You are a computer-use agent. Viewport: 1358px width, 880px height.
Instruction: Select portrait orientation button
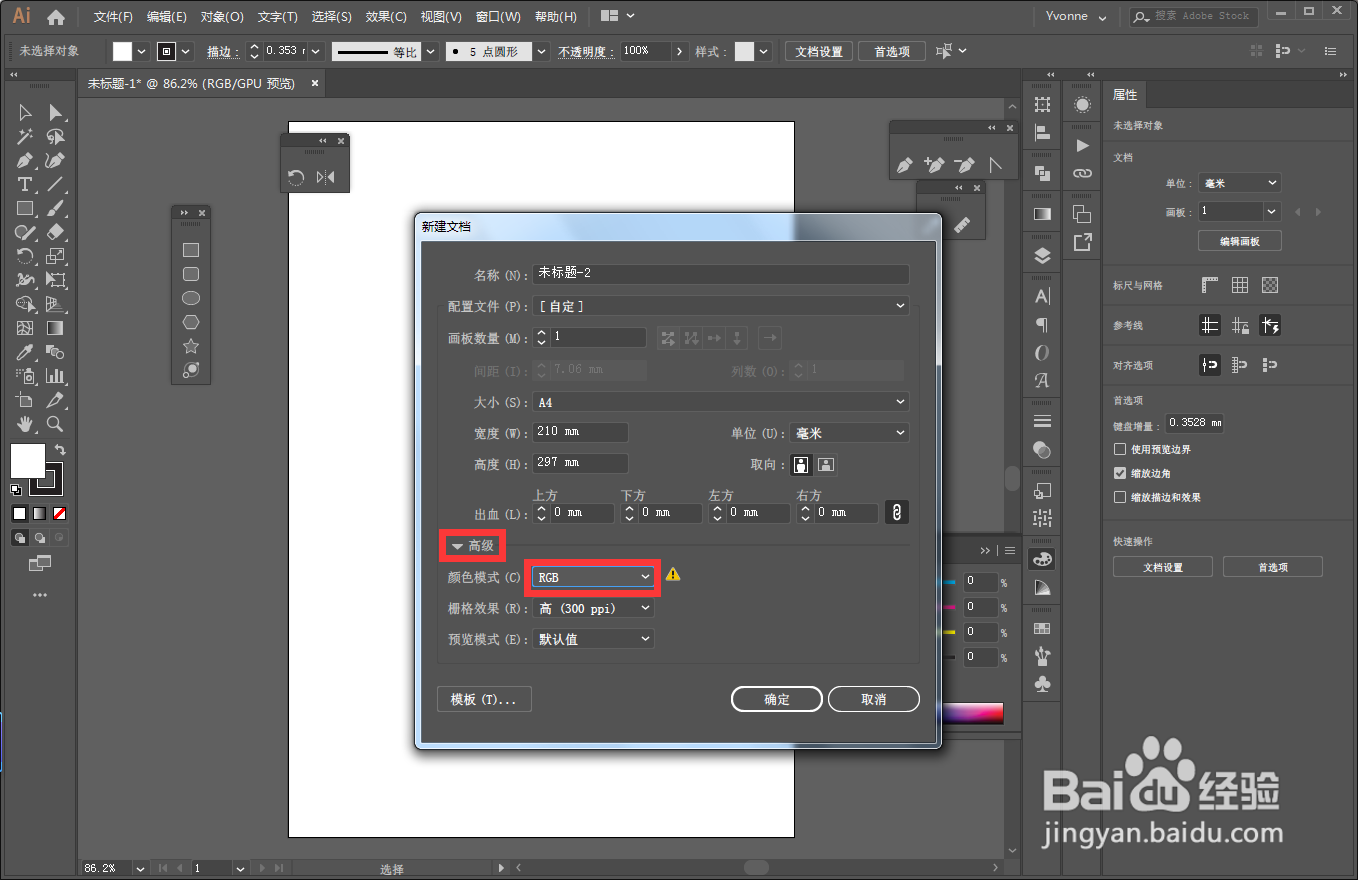tap(801, 465)
